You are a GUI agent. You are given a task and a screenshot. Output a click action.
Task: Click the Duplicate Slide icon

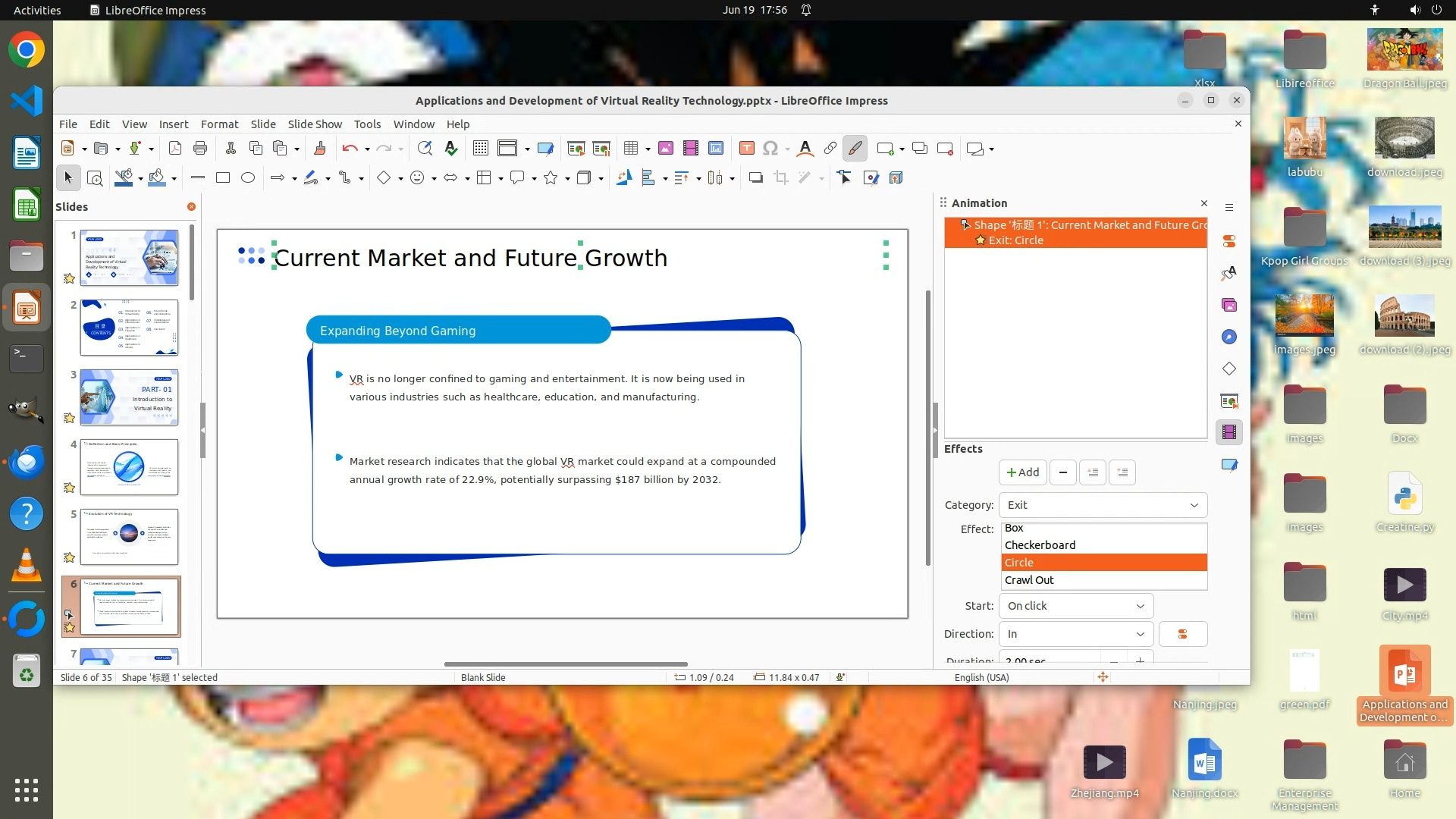(x=920, y=149)
